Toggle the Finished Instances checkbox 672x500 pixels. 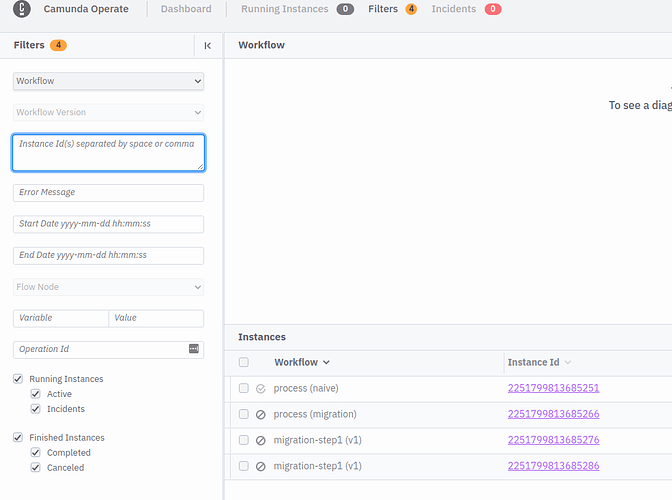click(18, 437)
